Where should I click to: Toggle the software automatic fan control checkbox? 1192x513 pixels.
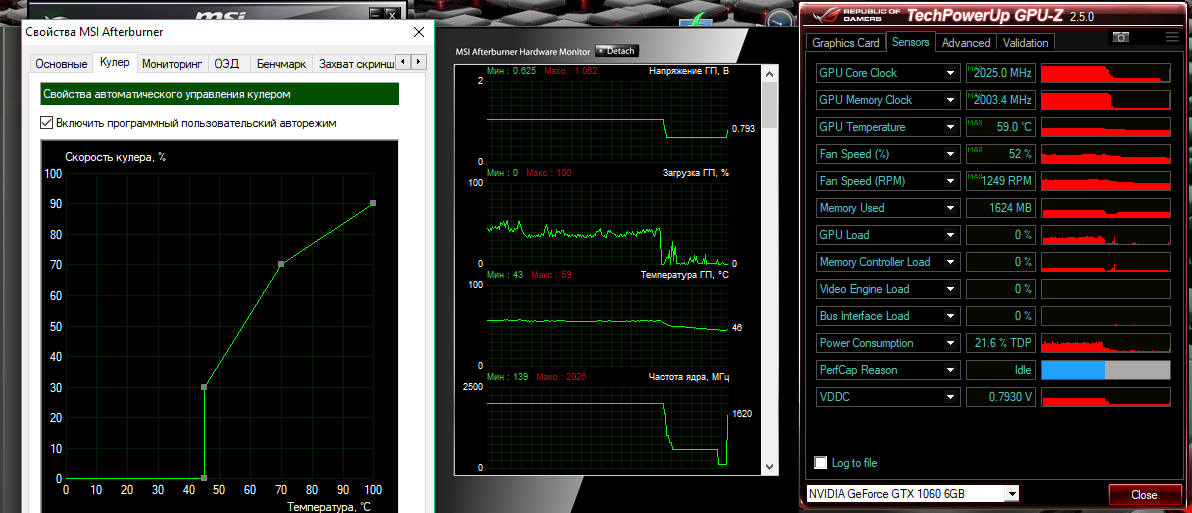[46, 122]
